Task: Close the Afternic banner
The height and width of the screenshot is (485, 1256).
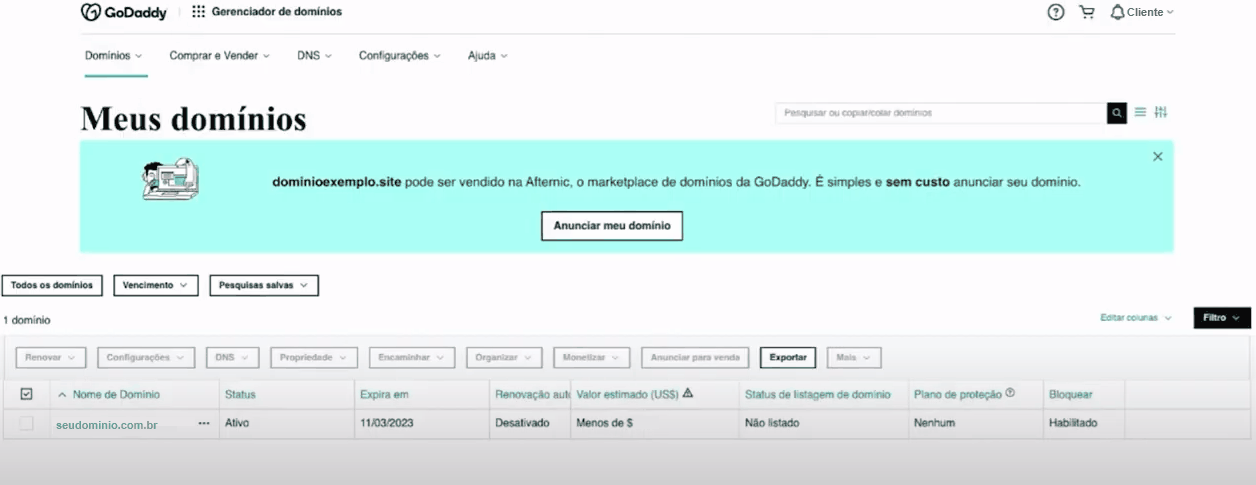Action: pyautogui.click(x=1157, y=156)
